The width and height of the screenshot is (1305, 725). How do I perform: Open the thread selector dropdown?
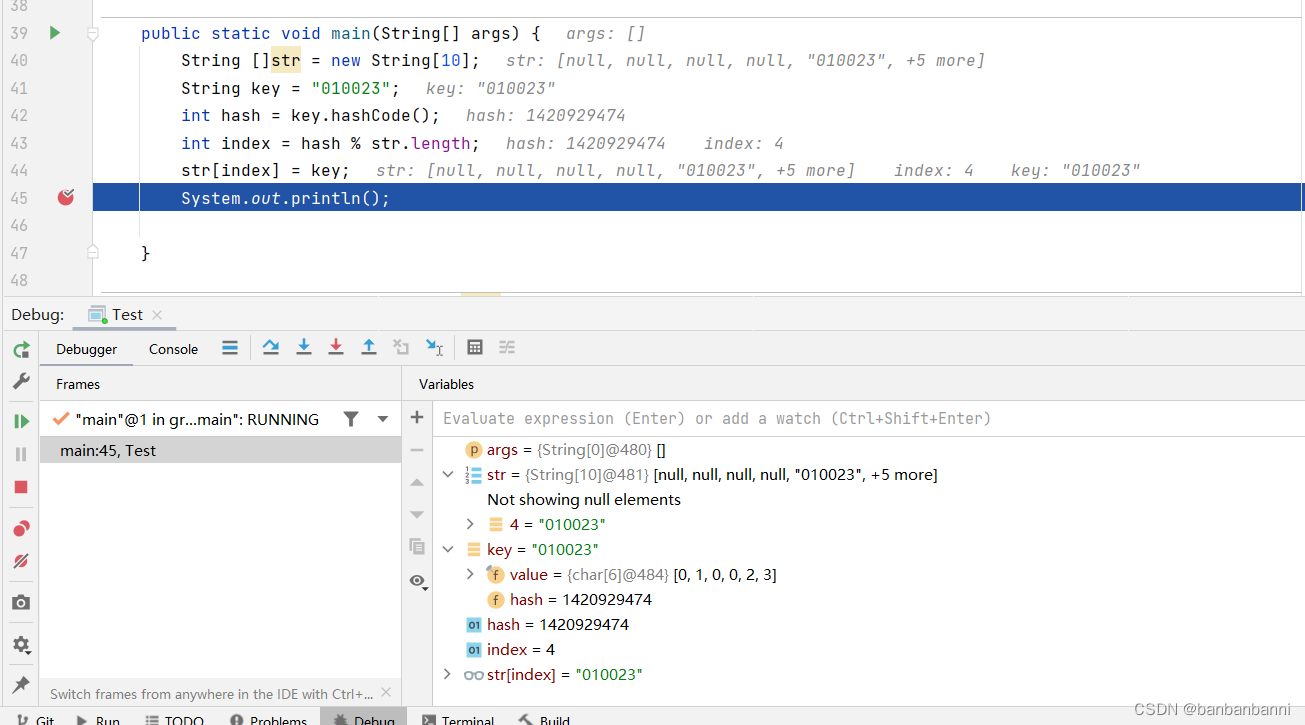pos(383,419)
